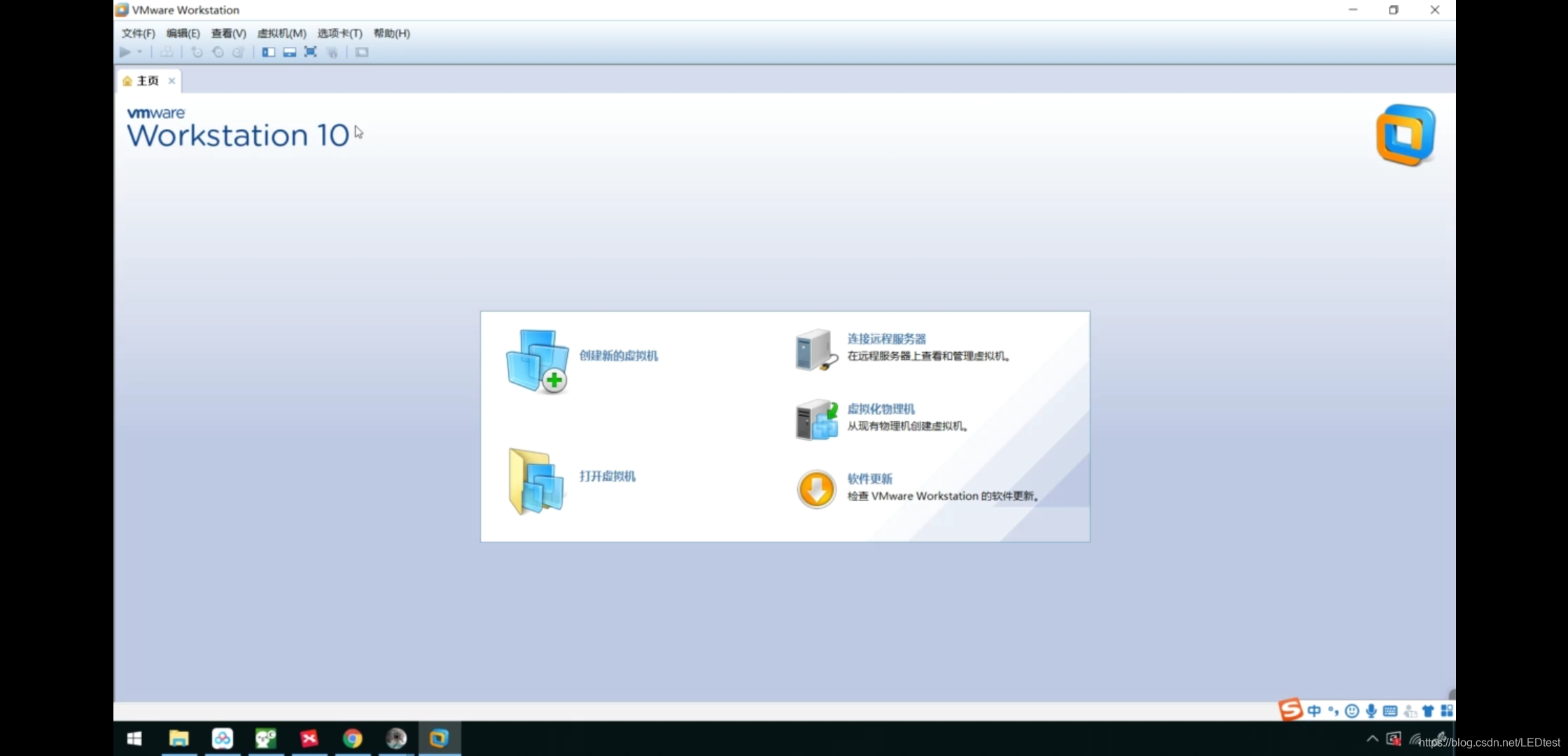This screenshot has height=756, width=1568.
Task: Click the 软件更新 link
Action: click(x=870, y=479)
